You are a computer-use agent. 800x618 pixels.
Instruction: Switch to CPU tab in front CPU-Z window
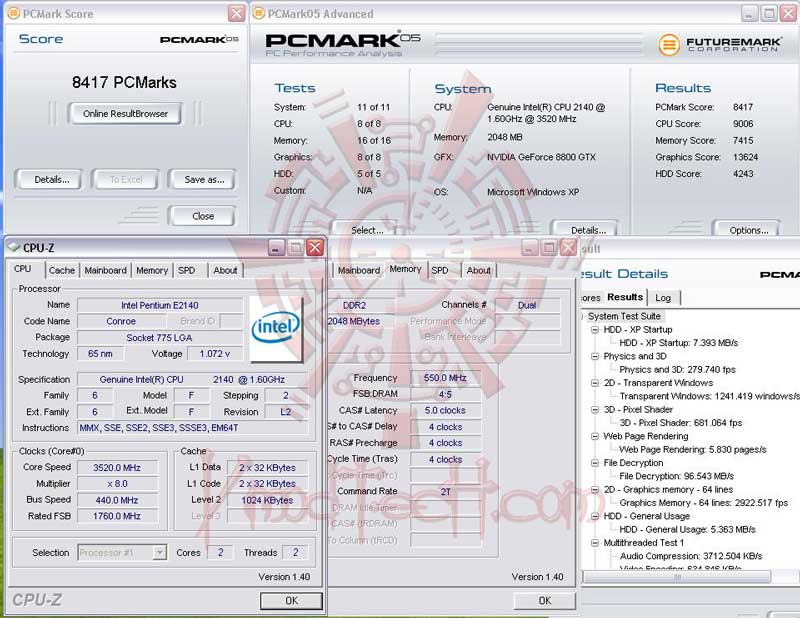tap(22, 269)
